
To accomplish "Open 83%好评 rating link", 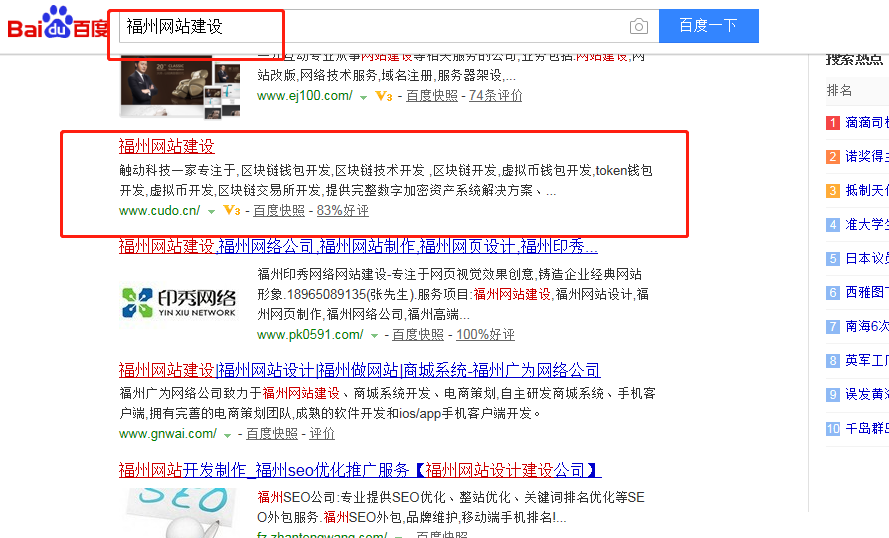I will point(342,211).
